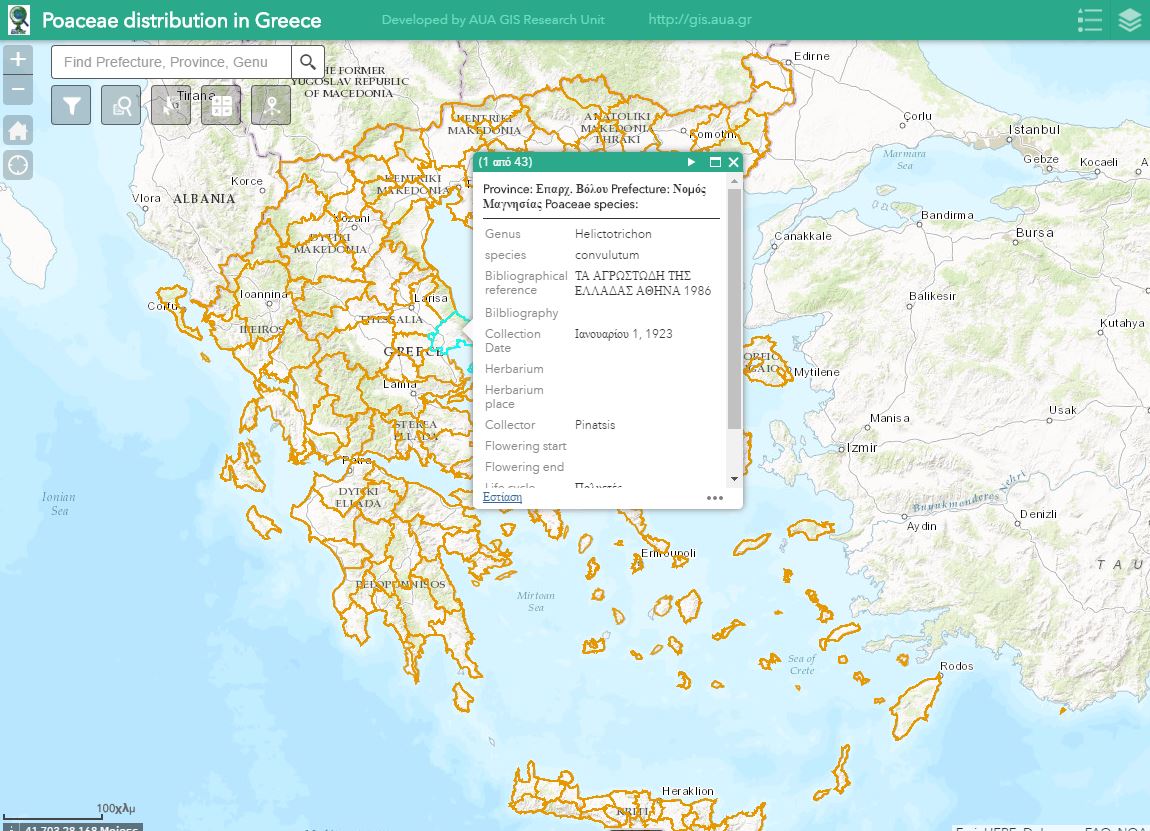The width and height of the screenshot is (1150, 831).
Task: Open the Filter widget
Action: (x=72, y=105)
